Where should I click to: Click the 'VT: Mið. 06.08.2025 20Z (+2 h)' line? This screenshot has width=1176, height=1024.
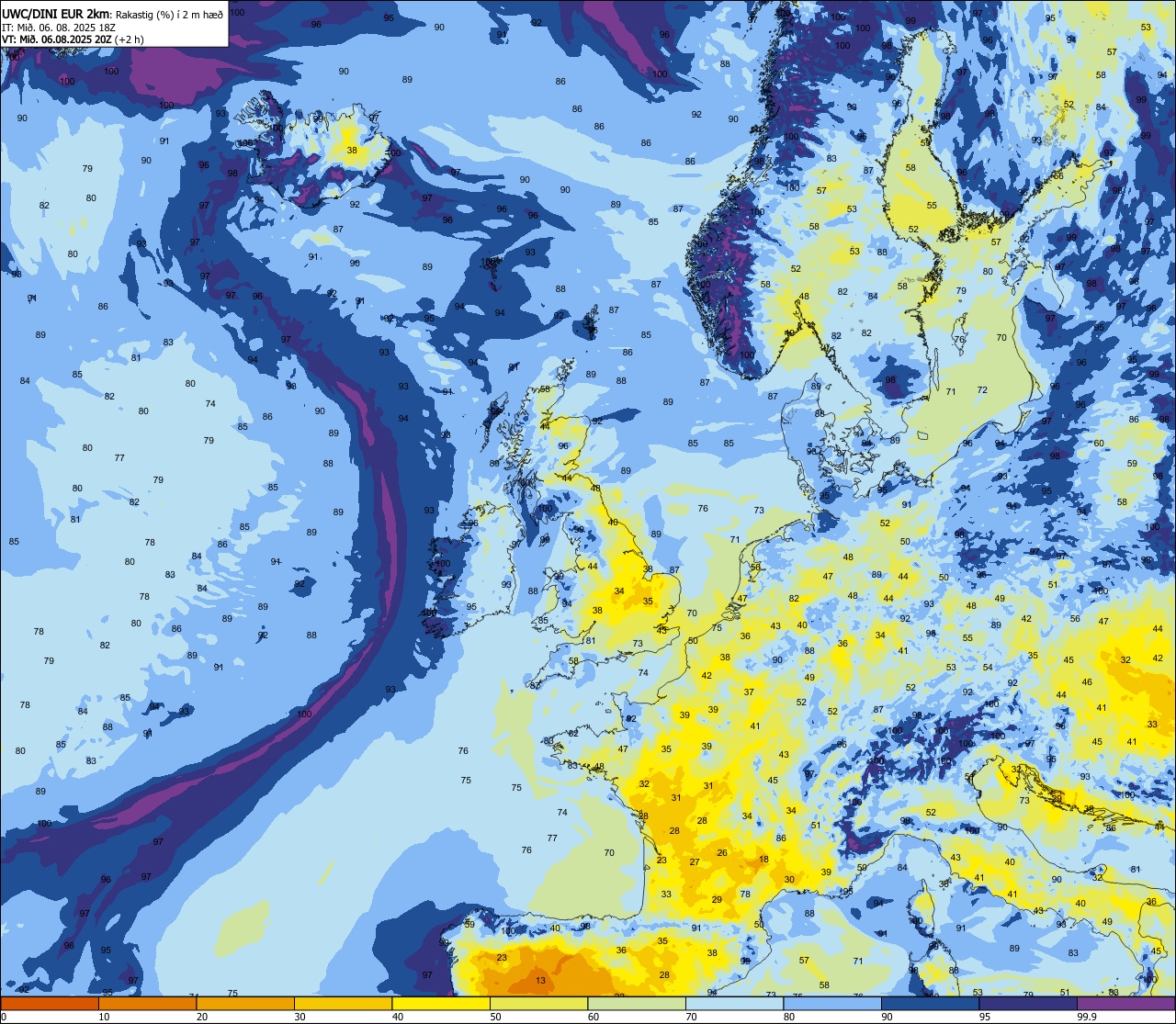(x=73, y=39)
